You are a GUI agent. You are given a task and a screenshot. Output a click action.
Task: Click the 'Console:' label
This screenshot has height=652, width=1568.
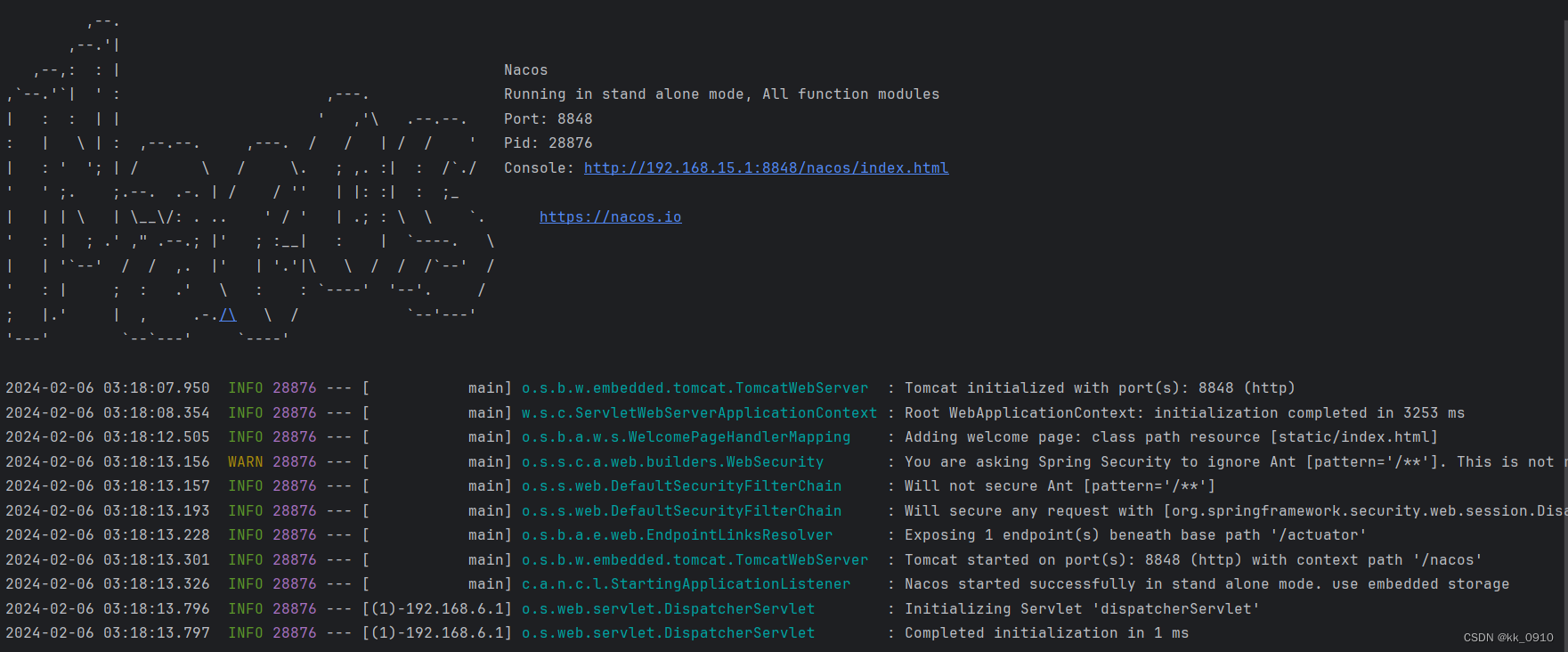(x=540, y=167)
